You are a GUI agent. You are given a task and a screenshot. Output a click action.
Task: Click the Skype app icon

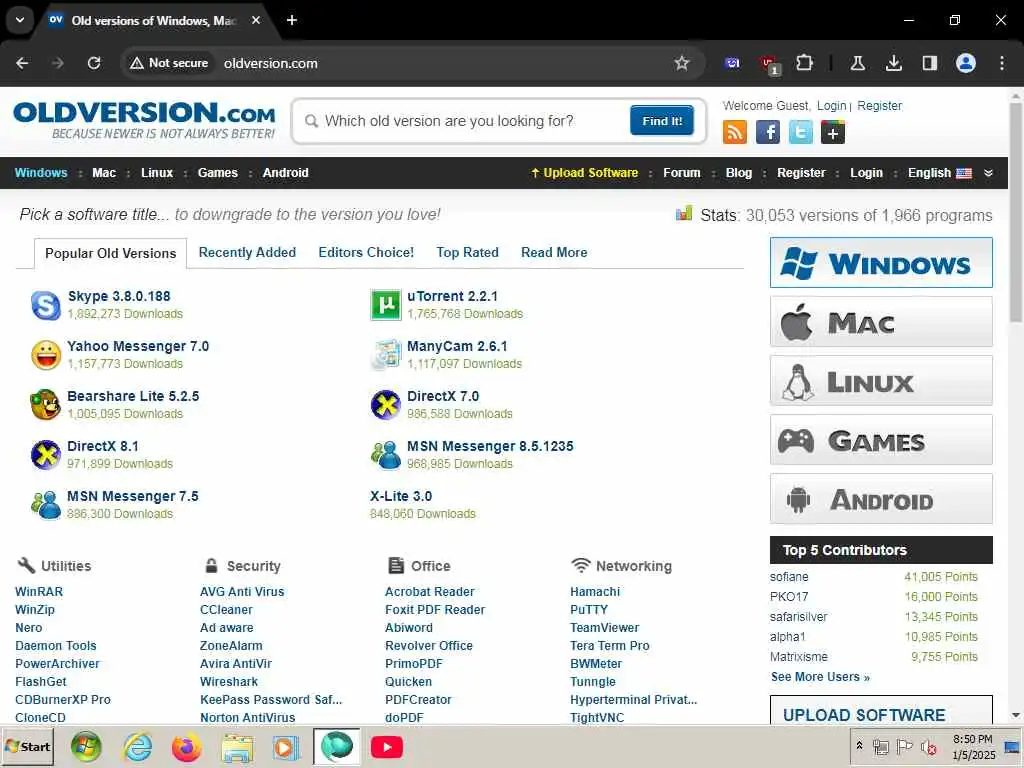[46, 305]
